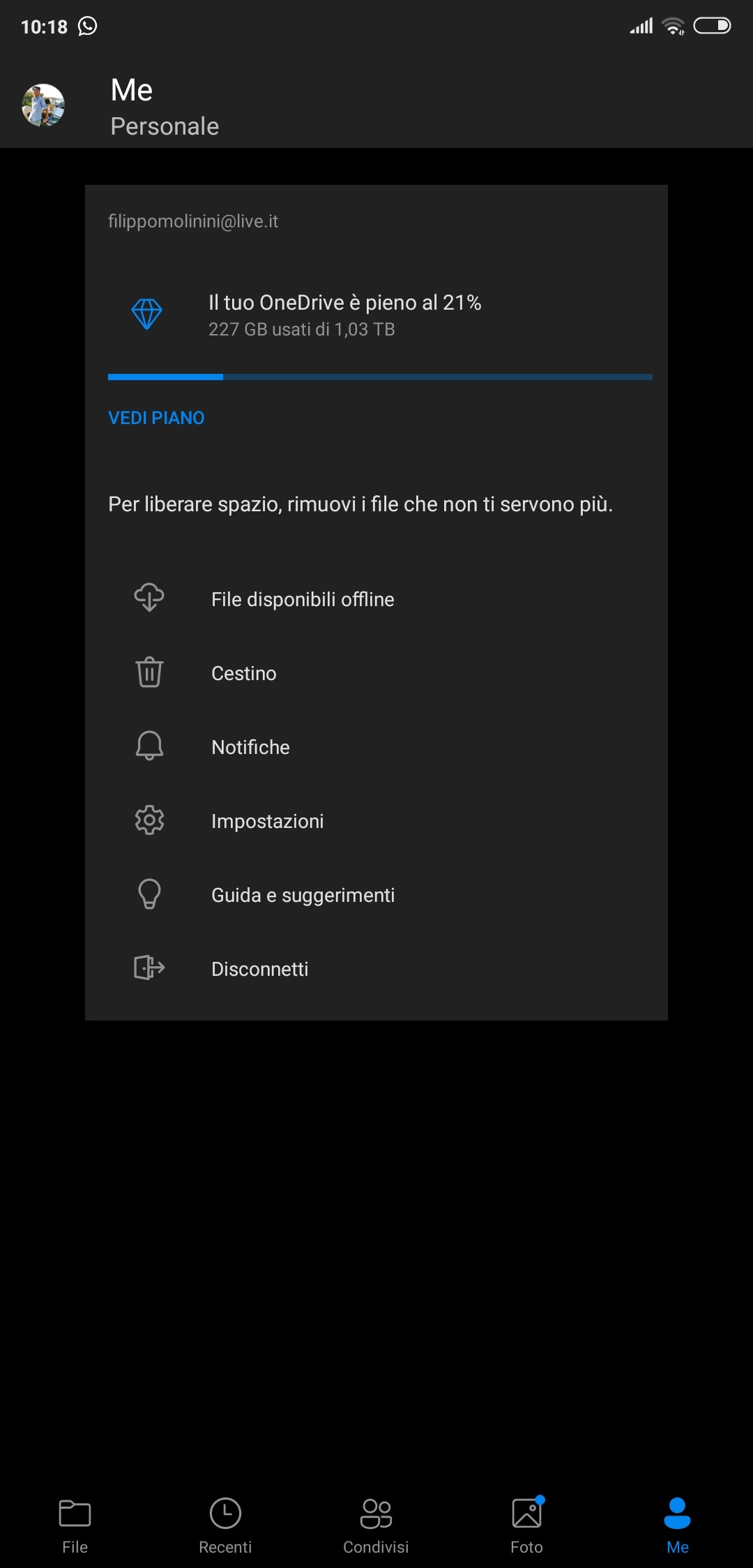The height and width of the screenshot is (1568, 753).
Task: Open the Cestino recycle bin entry
Action: pyautogui.click(x=376, y=673)
